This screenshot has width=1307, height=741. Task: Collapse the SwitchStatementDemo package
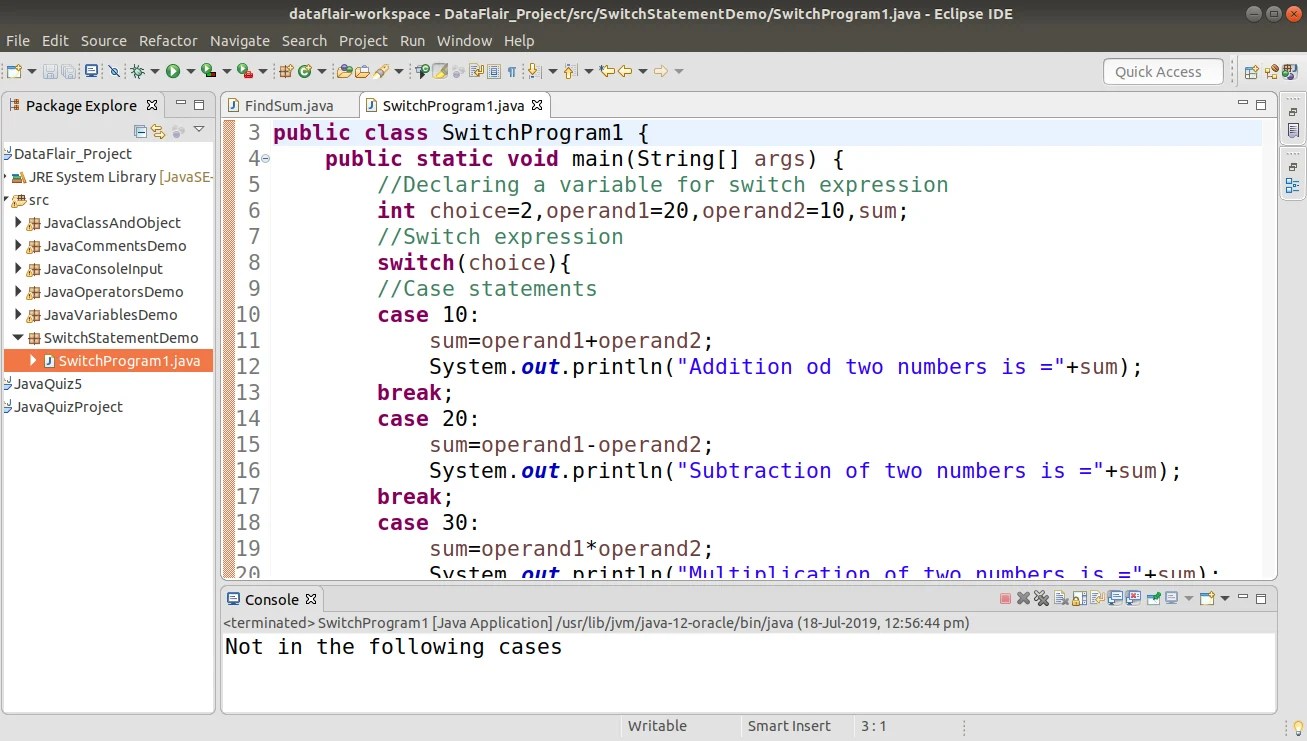[18, 337]
